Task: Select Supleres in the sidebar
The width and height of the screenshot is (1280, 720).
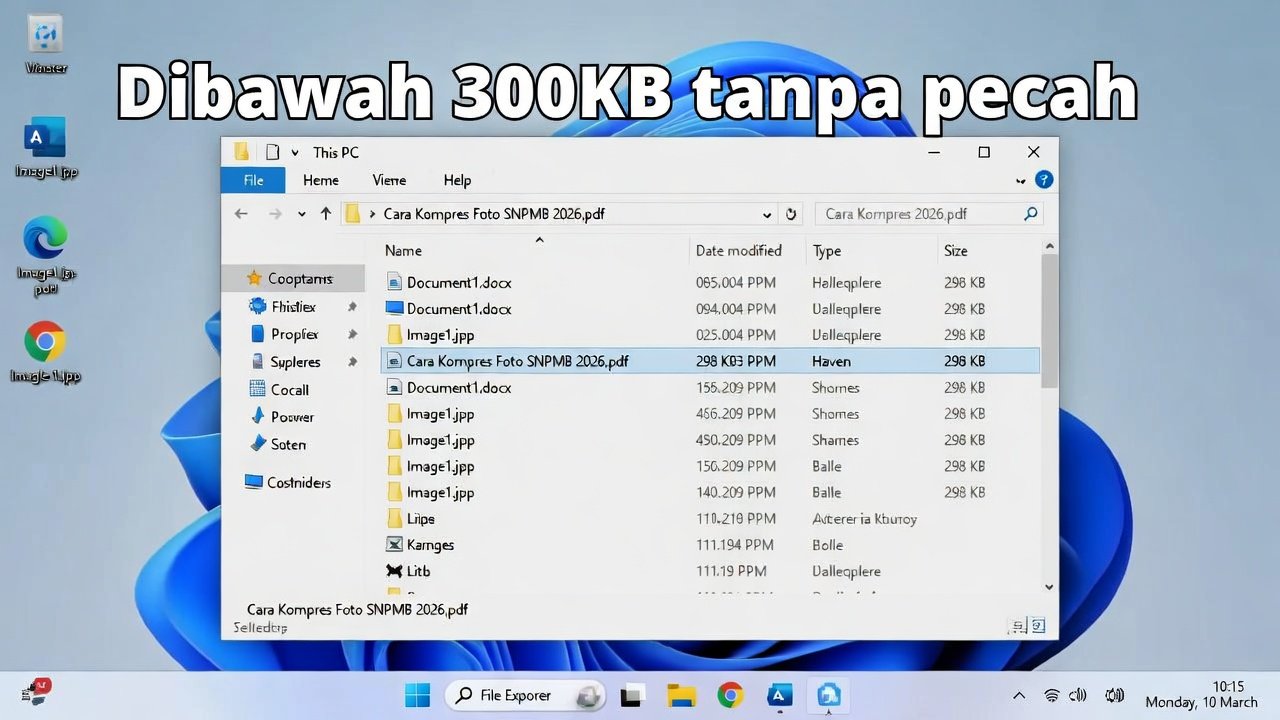Action: coord(294,362)
